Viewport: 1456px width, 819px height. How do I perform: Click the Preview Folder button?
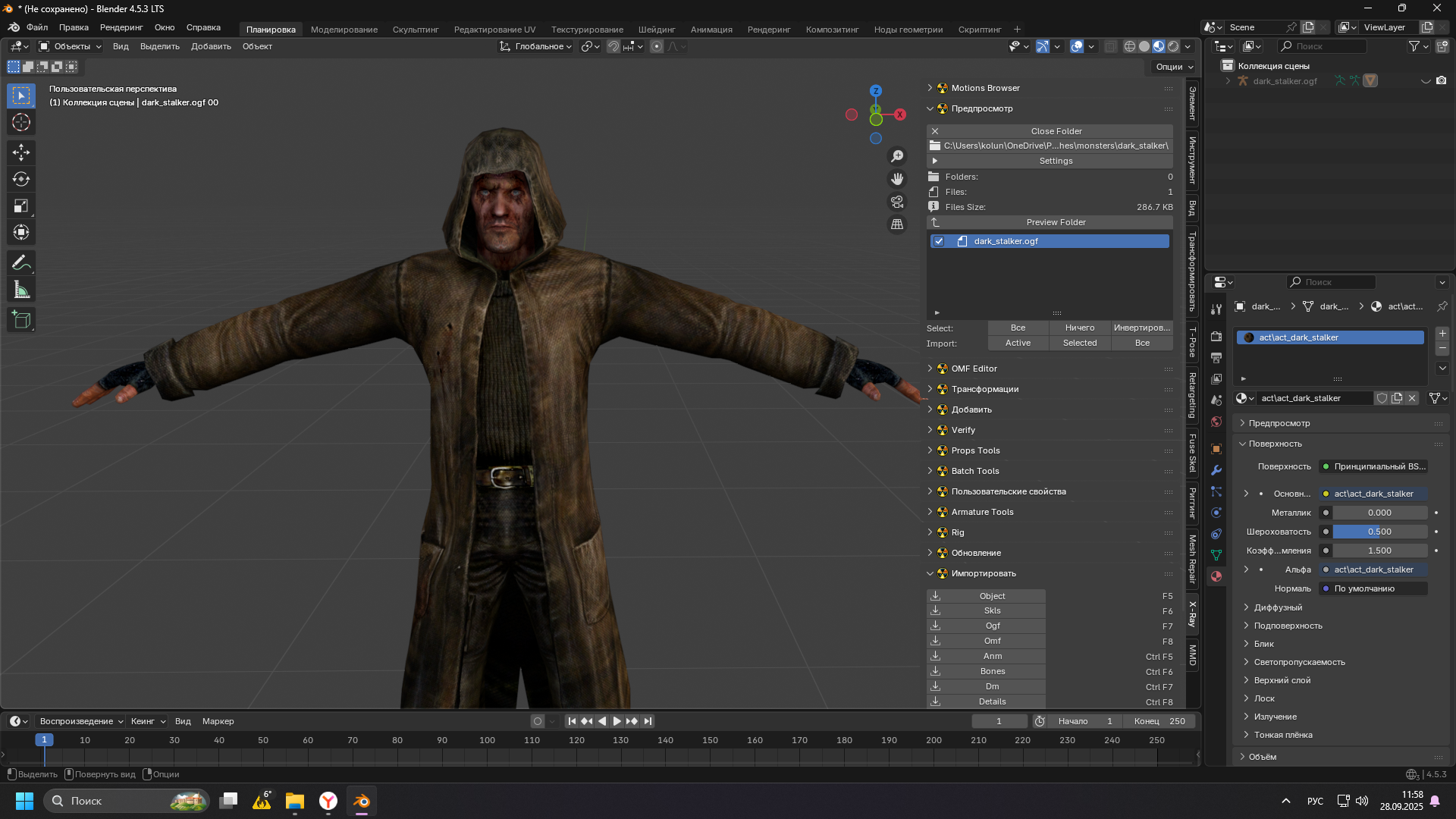(1055, 222)
